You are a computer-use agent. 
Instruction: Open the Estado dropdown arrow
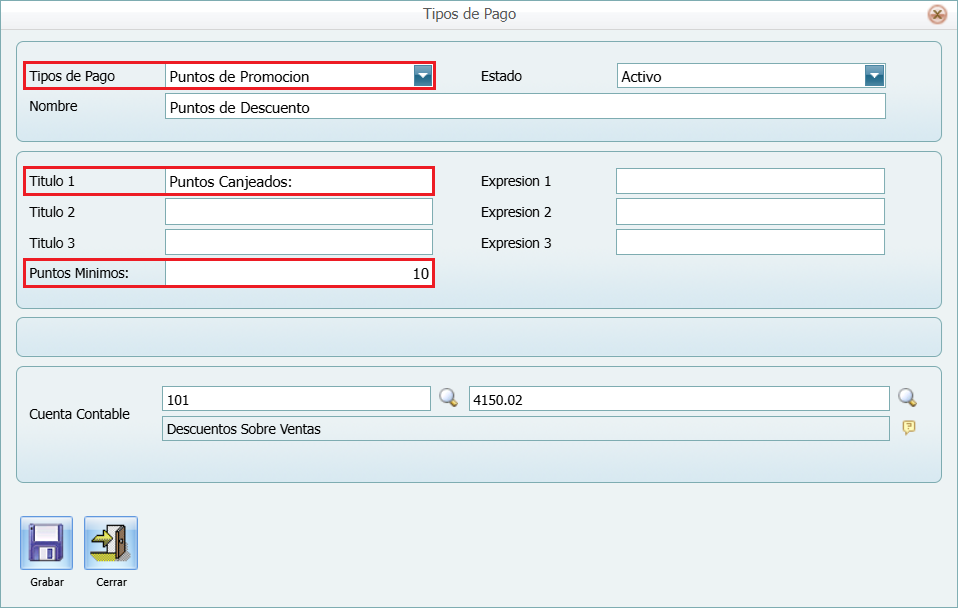(874, 76)
